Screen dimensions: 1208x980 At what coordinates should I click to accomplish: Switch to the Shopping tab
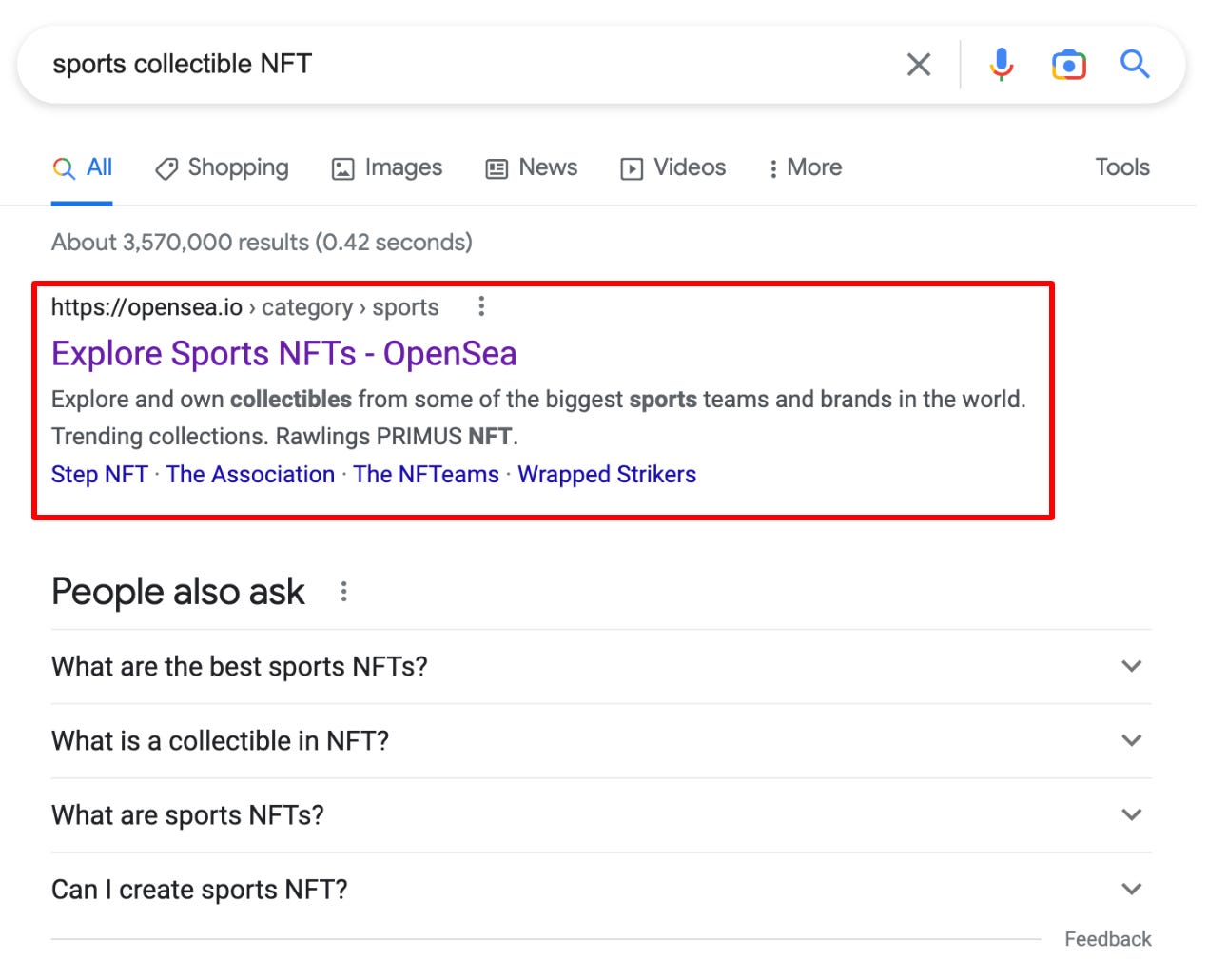tap(222, 168)
